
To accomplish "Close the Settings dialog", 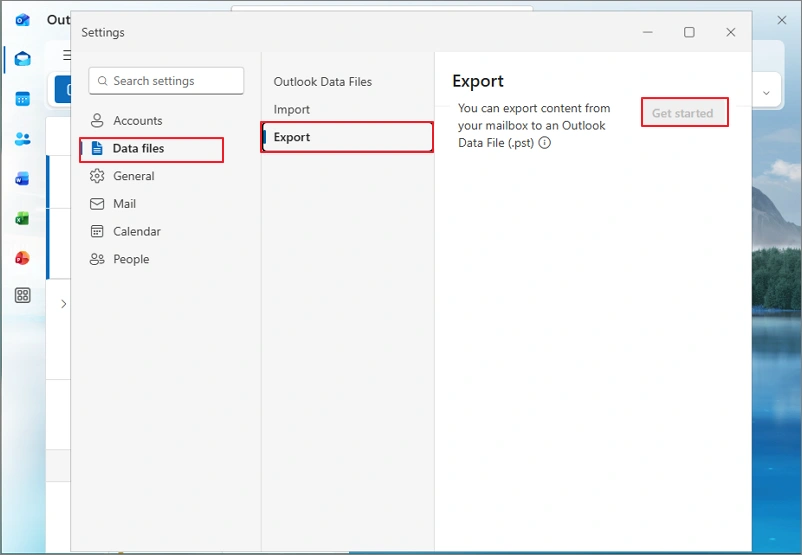I will point(730,32).
